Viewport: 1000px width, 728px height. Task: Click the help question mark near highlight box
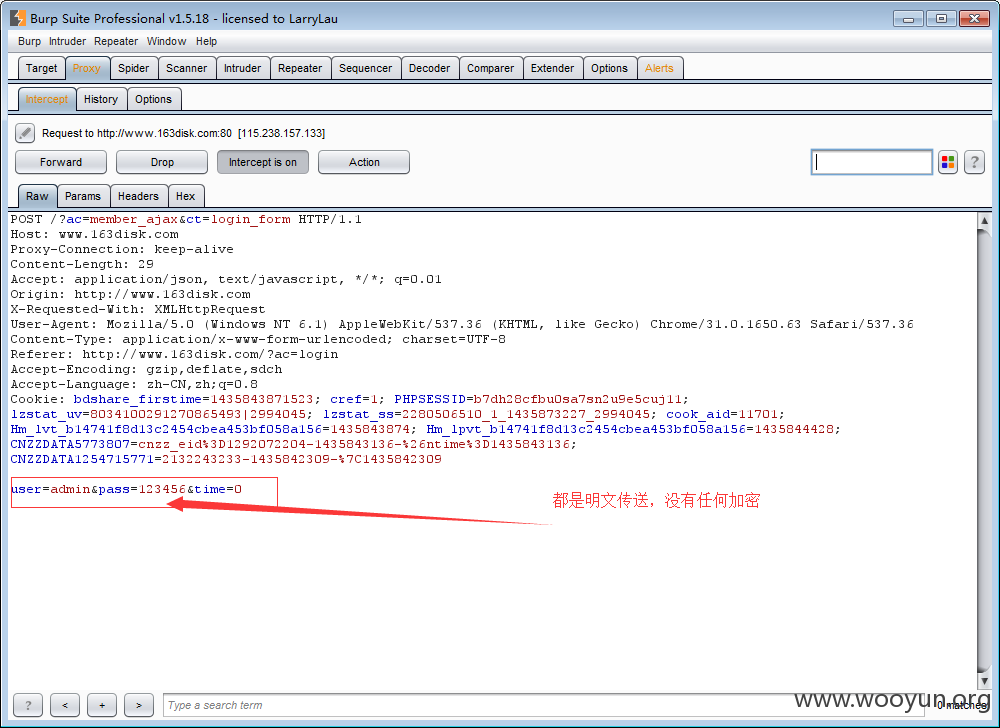click(x=974, y=163)
